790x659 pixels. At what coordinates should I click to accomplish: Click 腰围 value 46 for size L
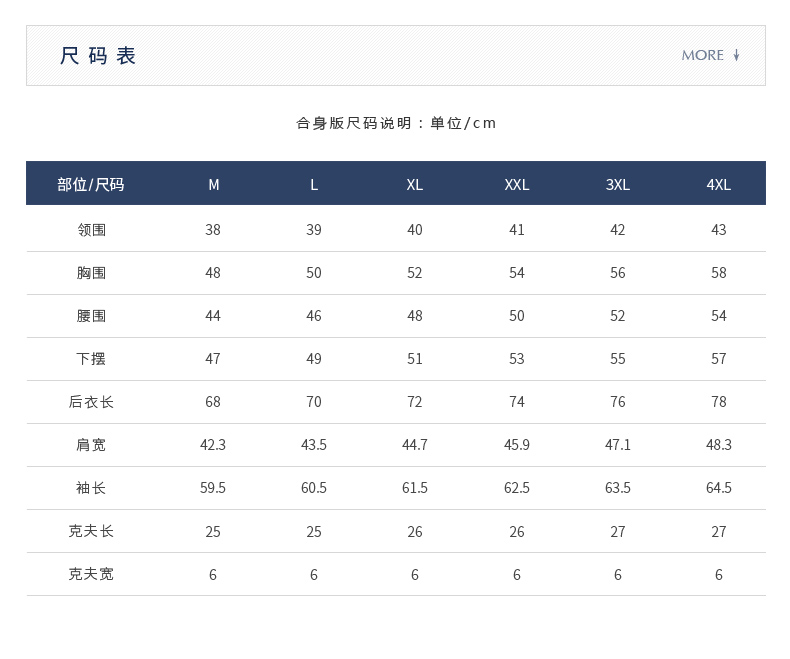point(314,316)
